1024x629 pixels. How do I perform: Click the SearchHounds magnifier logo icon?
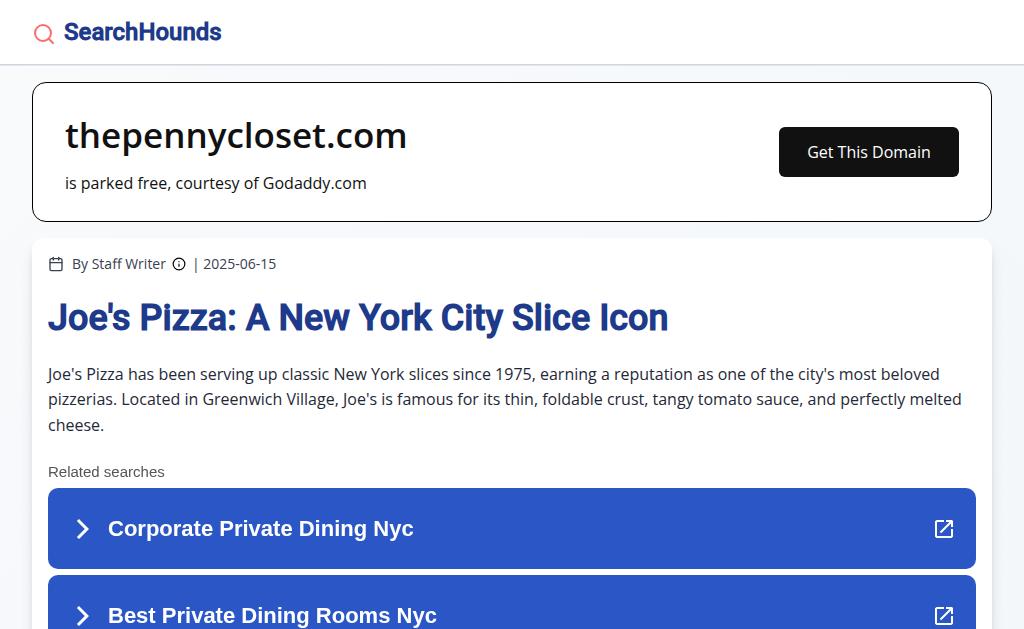coord(44,34)
